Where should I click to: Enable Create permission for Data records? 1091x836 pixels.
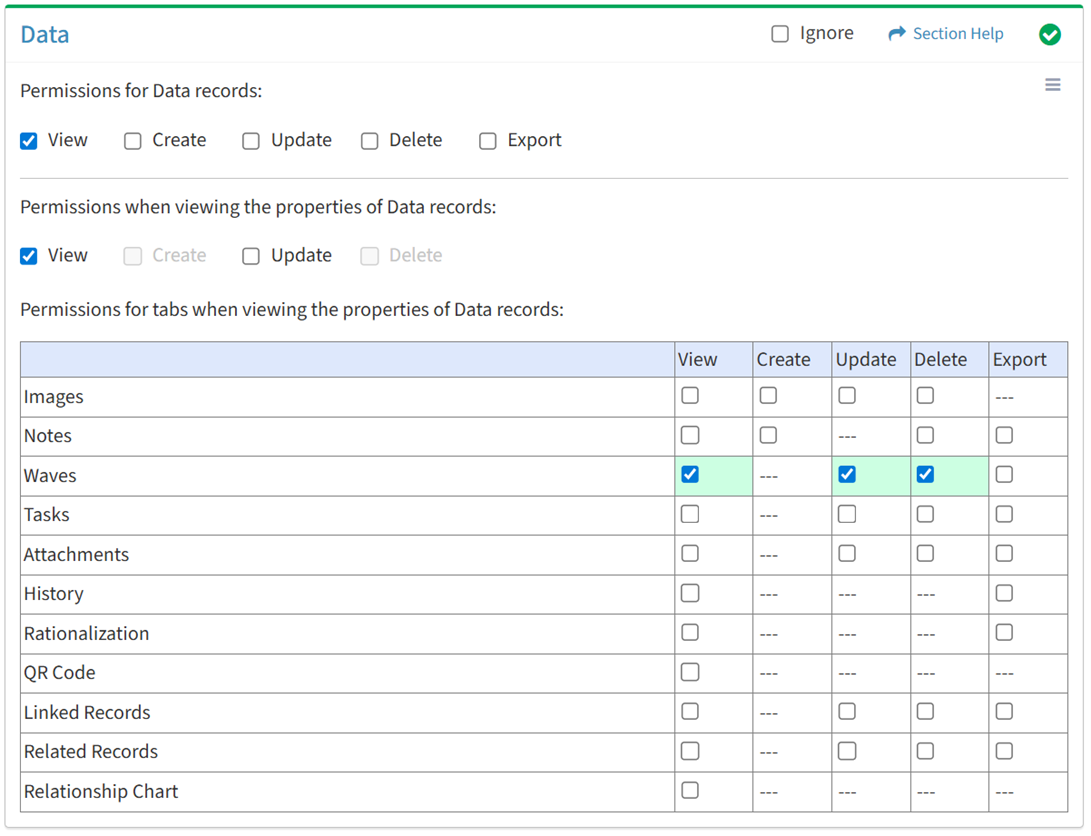tap(133, 141)
